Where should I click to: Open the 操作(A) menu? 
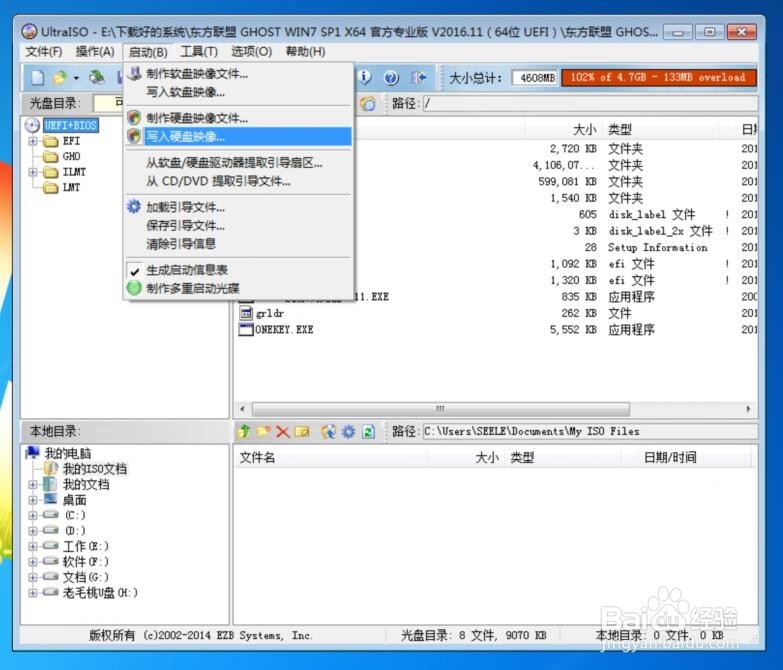pyautogui.click(x=95, y=51)
